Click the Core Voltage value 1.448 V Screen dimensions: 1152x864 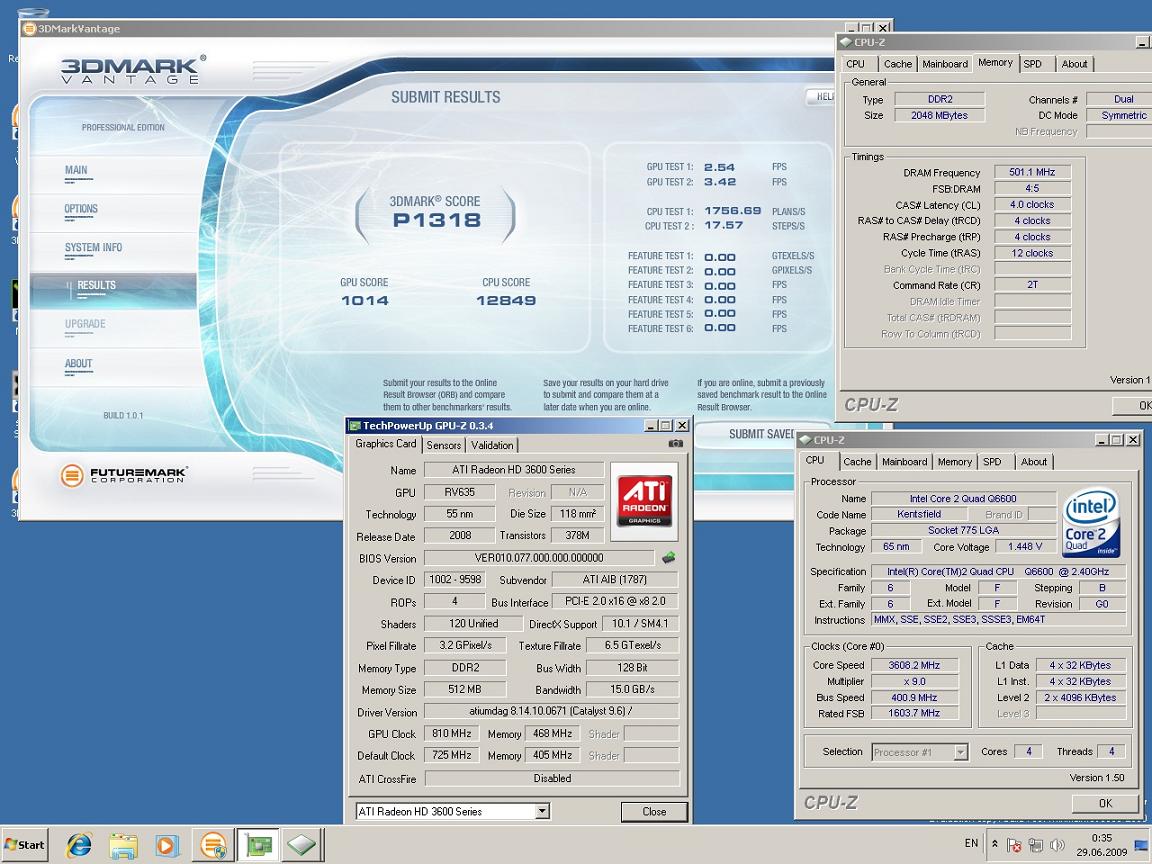[1025, 547]
